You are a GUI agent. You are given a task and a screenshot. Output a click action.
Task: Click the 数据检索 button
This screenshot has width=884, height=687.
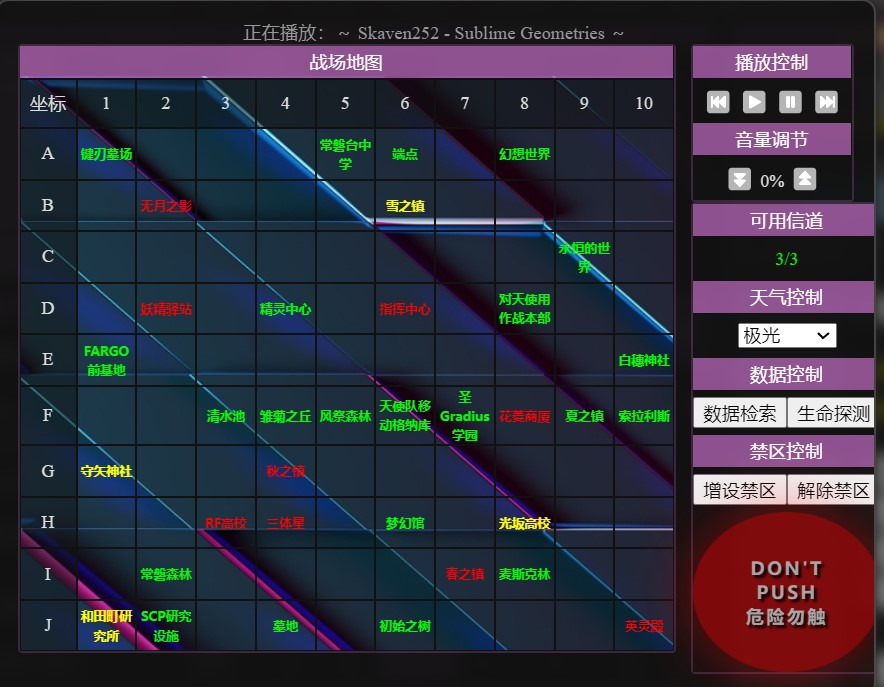(739, 413)
